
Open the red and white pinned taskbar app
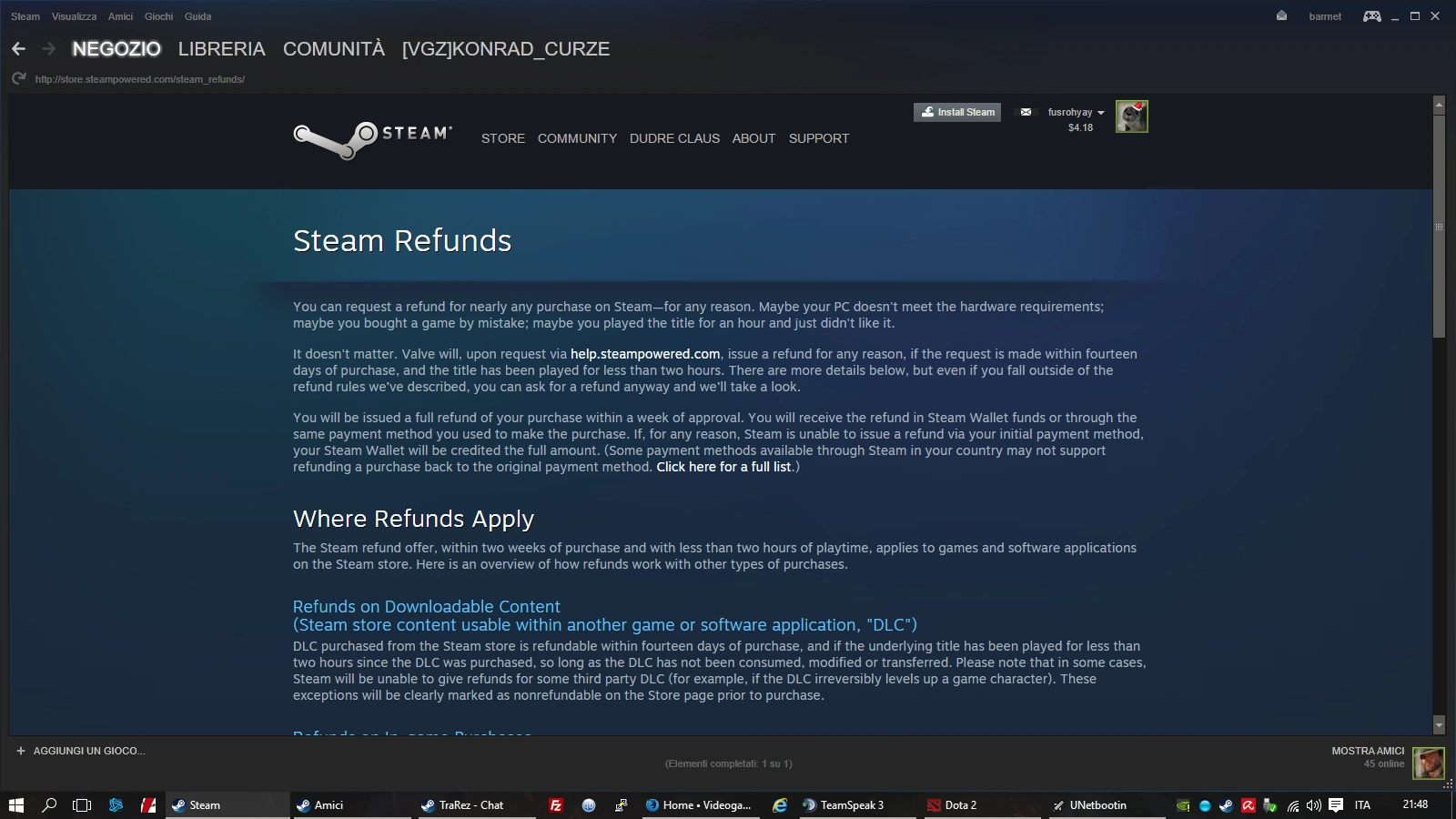tap(148, 805)
